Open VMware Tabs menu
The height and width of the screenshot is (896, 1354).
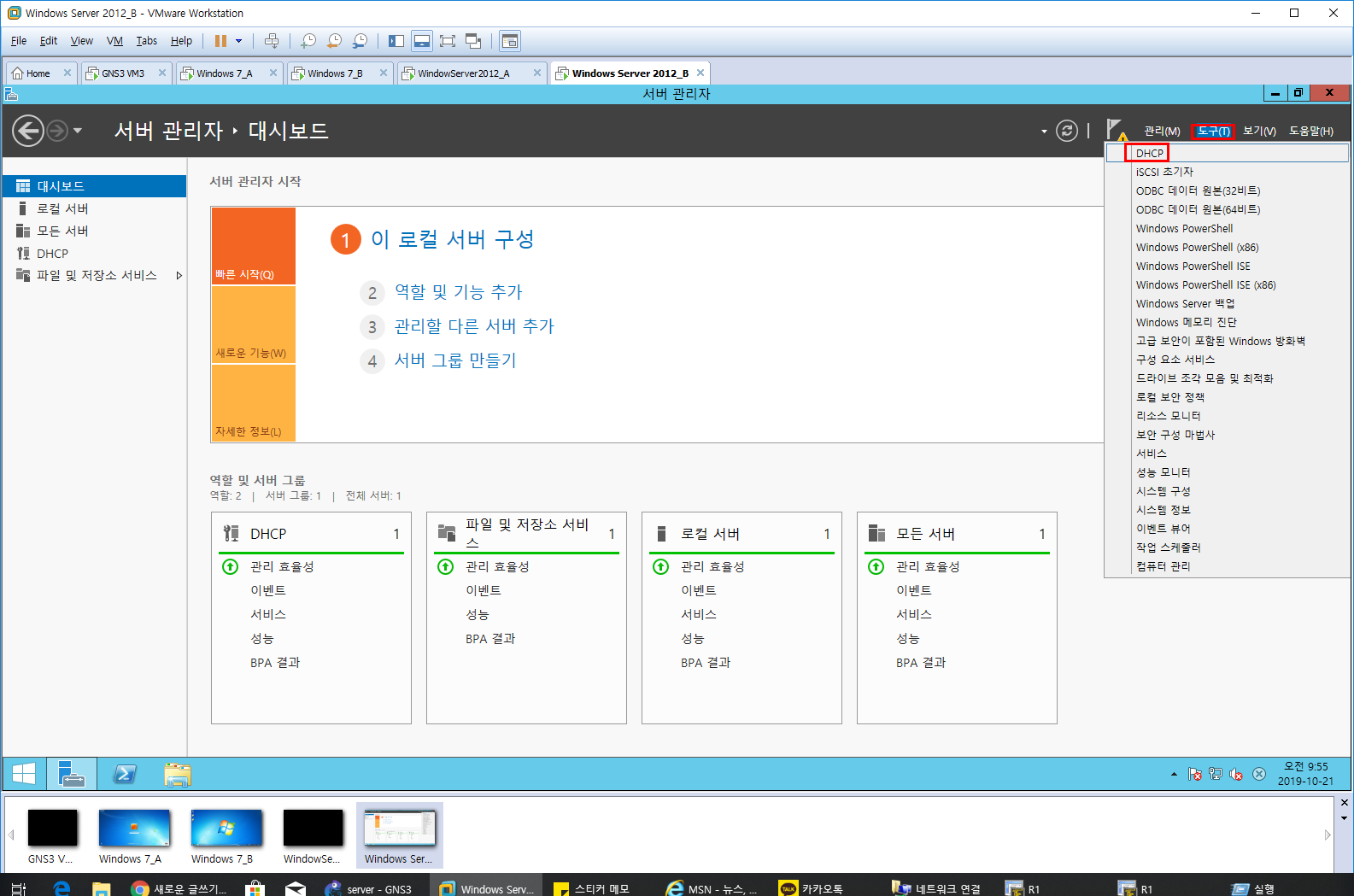click(147, 41)
